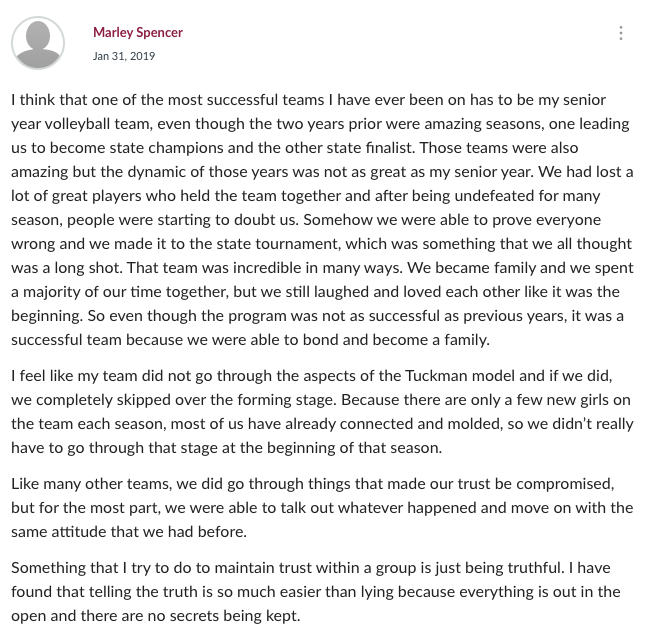This screenshot has width=647, height=635.
Task: Click the paragraph about trust being compromised
Action: tap(322, 507)
